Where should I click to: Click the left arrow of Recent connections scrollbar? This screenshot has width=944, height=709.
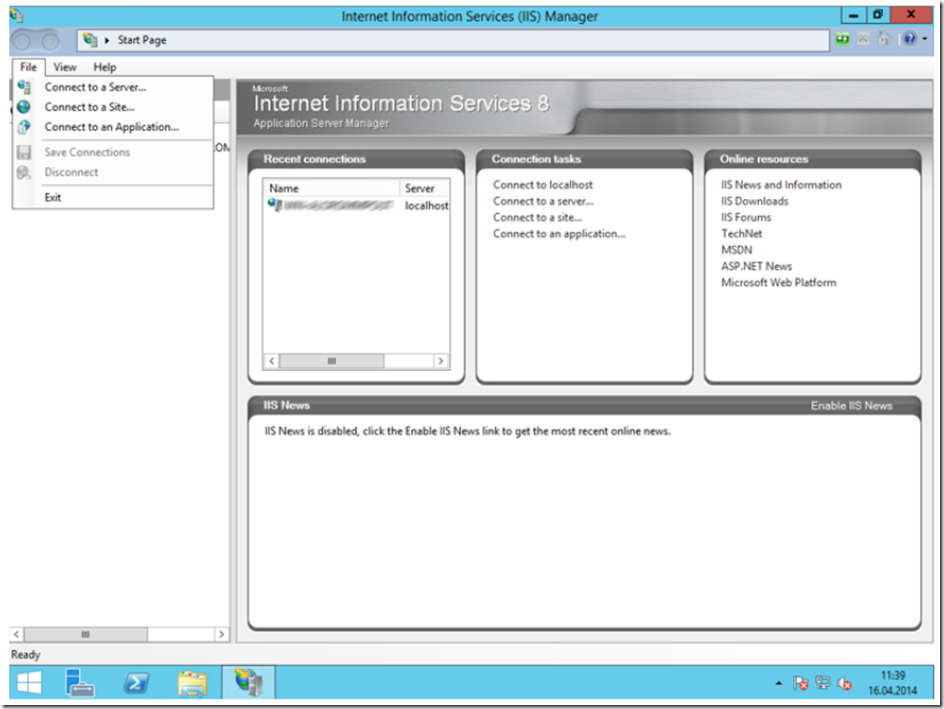click(272, 361)
